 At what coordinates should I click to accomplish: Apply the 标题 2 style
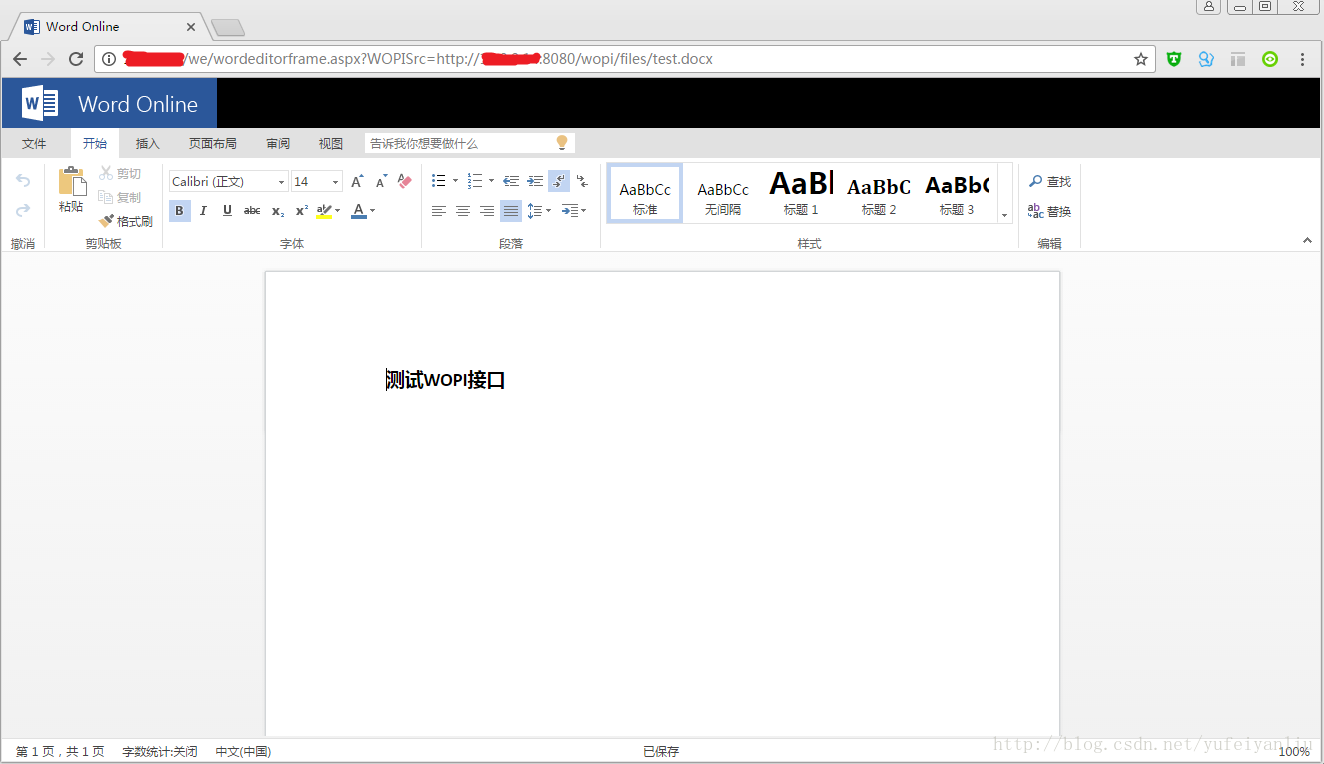click(x=879, y=193)
